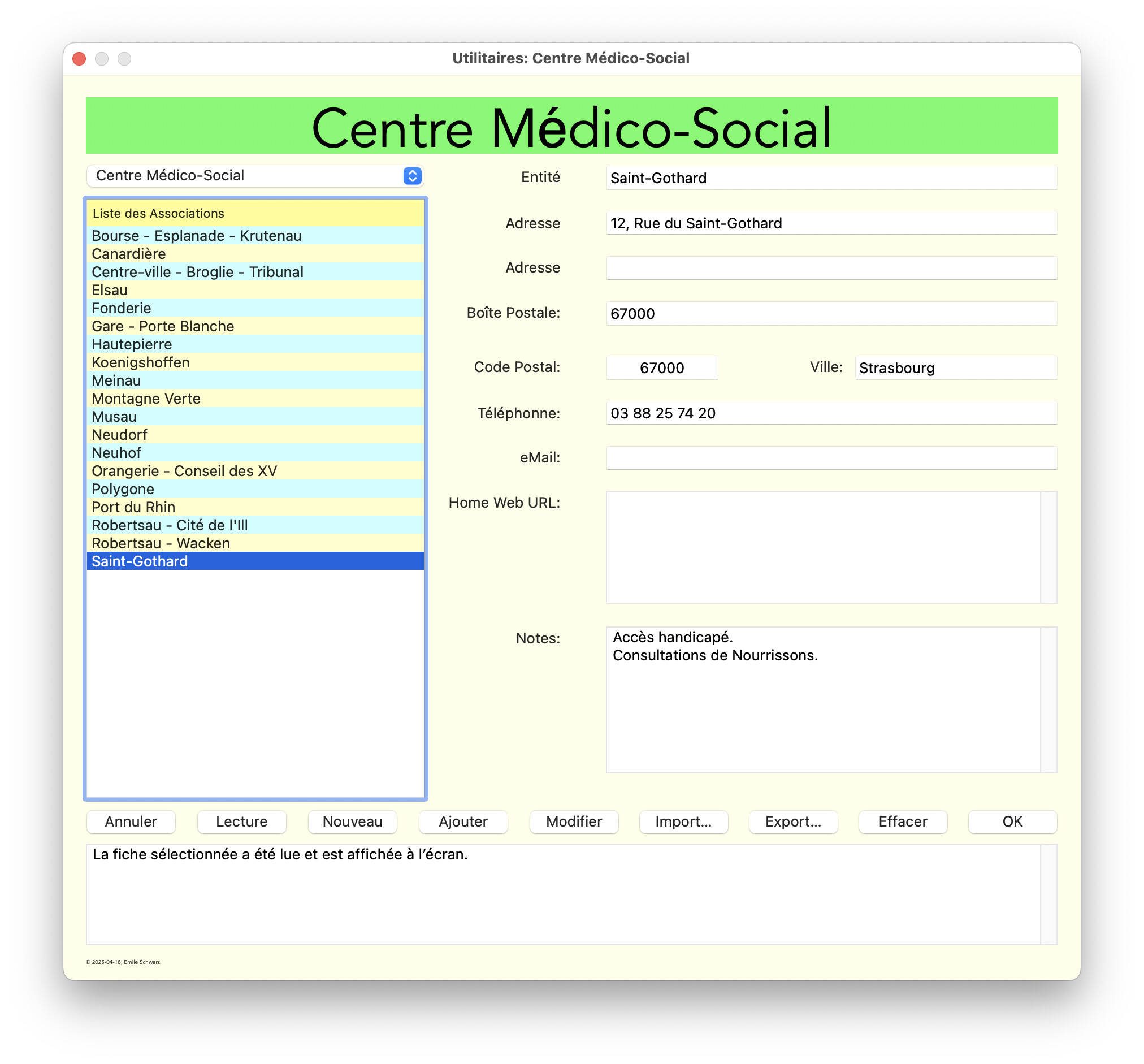Click the Annuler button
Viewport: 1144px width, 1064px height.
tap(131, 821)
